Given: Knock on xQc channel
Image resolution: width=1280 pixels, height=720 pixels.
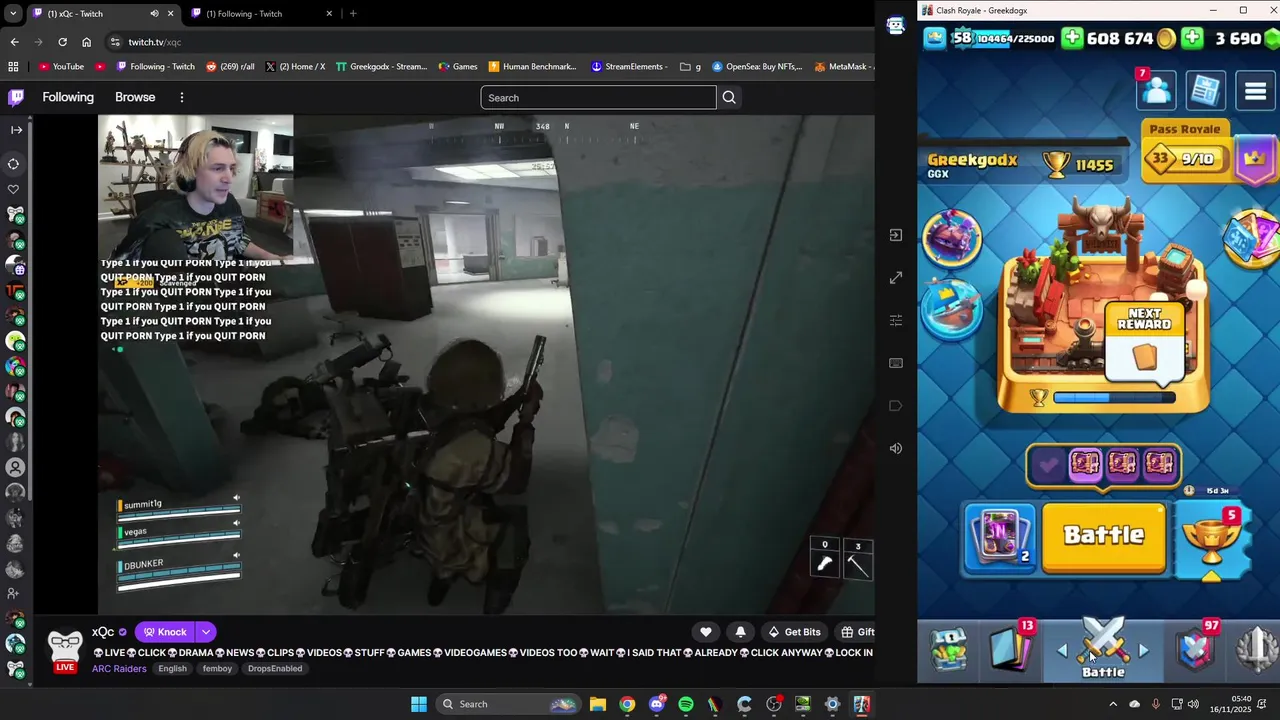Looking at the screenshot, I should [x=164, y=632].
